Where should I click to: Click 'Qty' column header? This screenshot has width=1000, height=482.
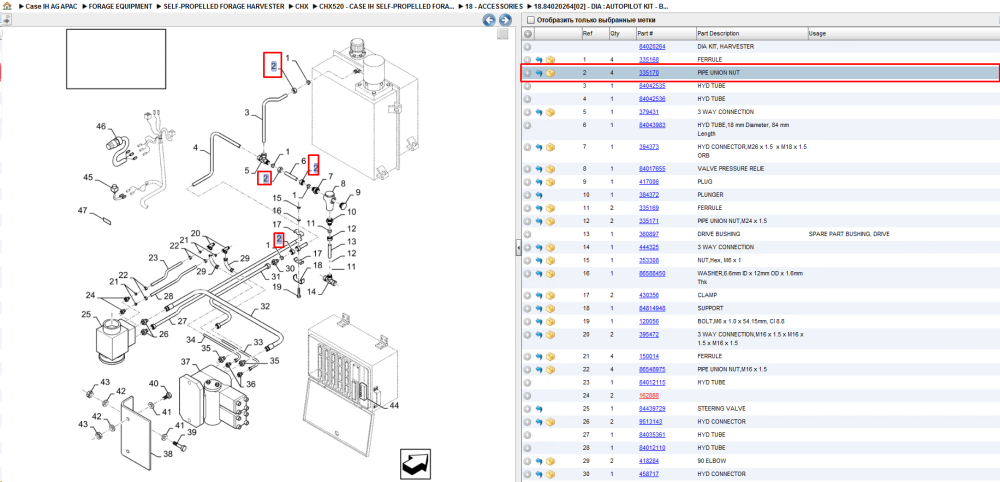[x=615, y=33]
